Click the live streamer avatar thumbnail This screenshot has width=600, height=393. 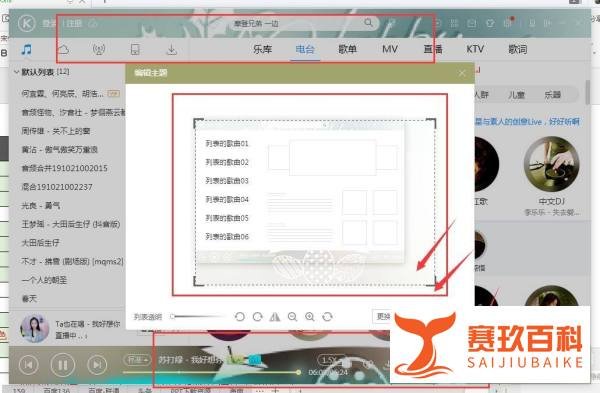coord(34,329)
